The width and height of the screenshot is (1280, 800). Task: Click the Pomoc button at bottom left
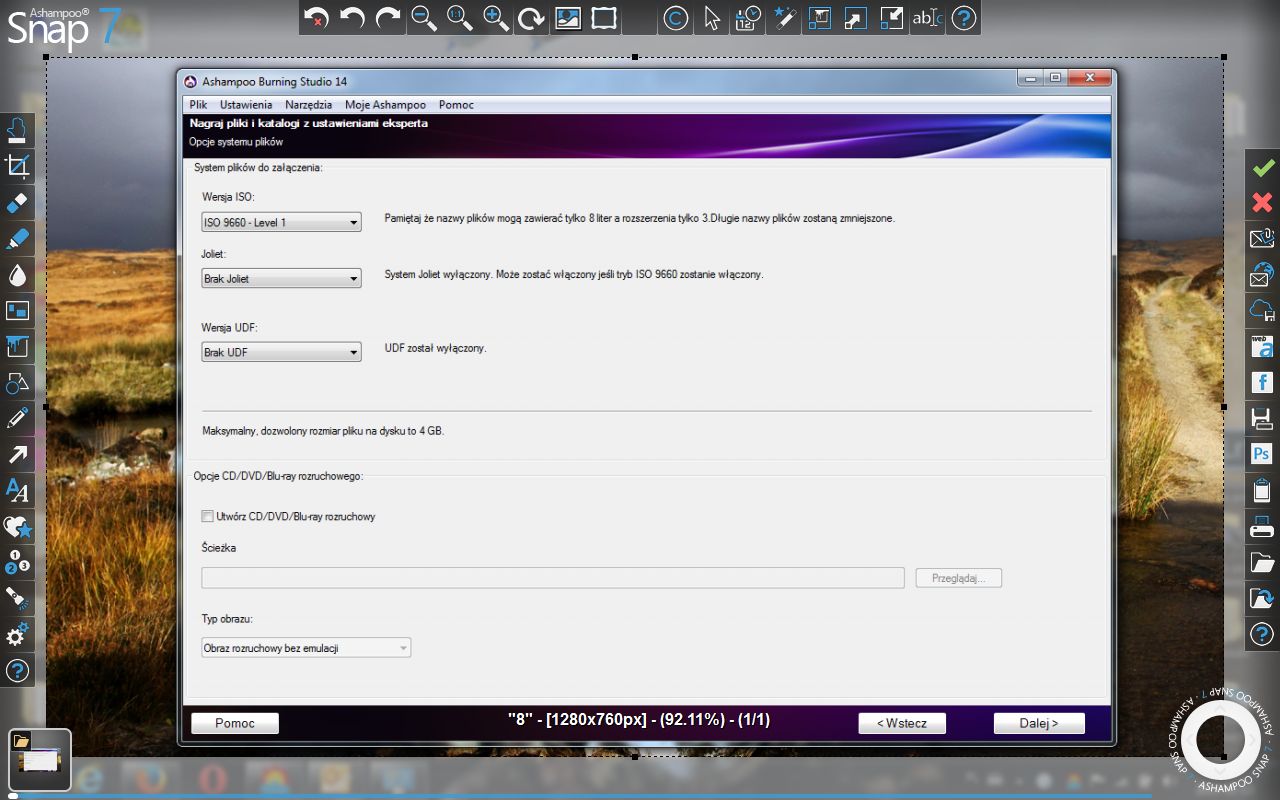(235, 723)
